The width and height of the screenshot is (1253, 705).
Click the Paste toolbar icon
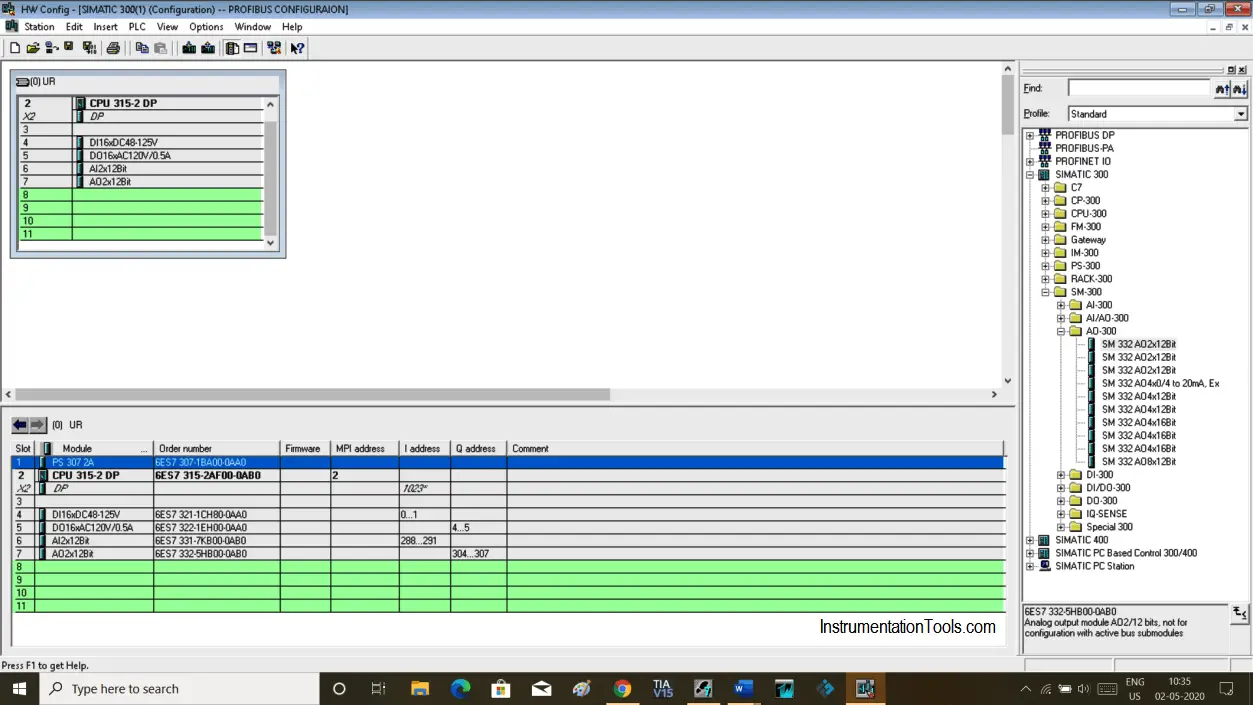[x=160, y=48]
